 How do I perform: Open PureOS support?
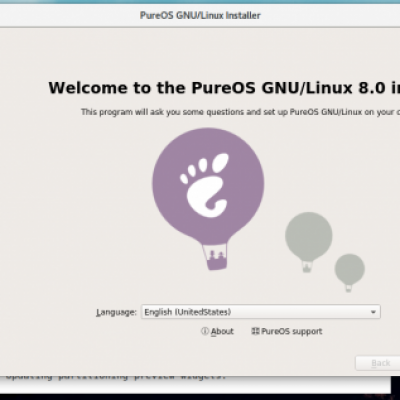coord(287,331)
